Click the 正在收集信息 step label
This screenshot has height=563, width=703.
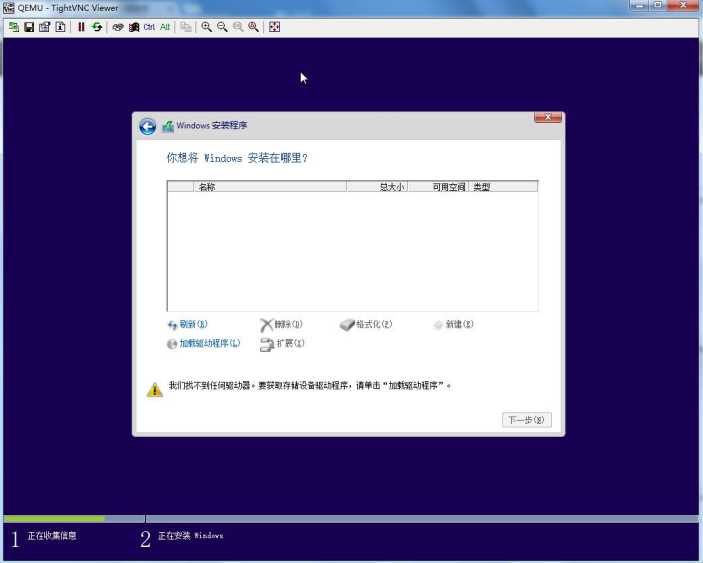52,536
